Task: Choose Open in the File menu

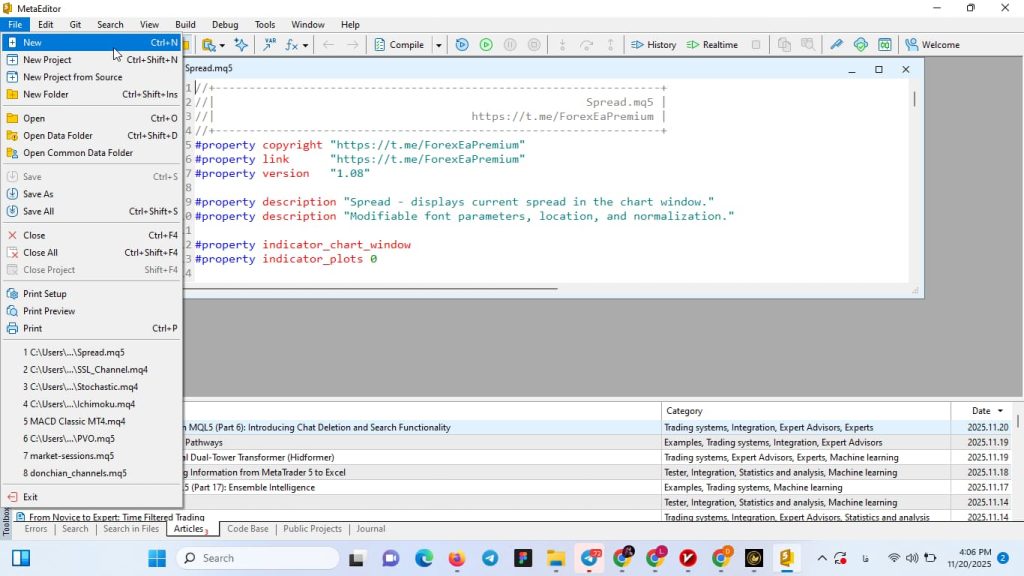Action: (91, 118)
